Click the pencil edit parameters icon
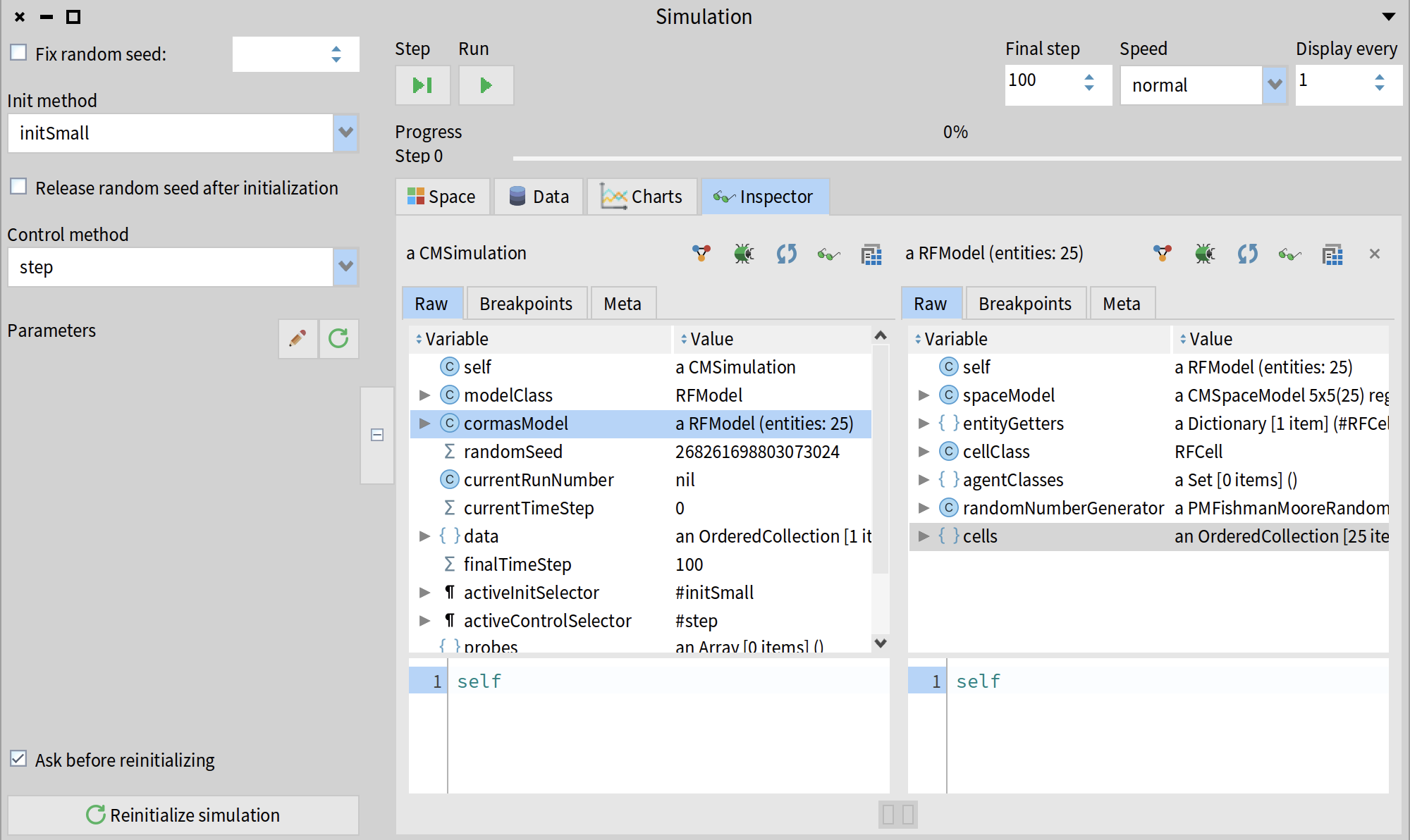This screenshot has height=840, width=1410. click(298, 339)
